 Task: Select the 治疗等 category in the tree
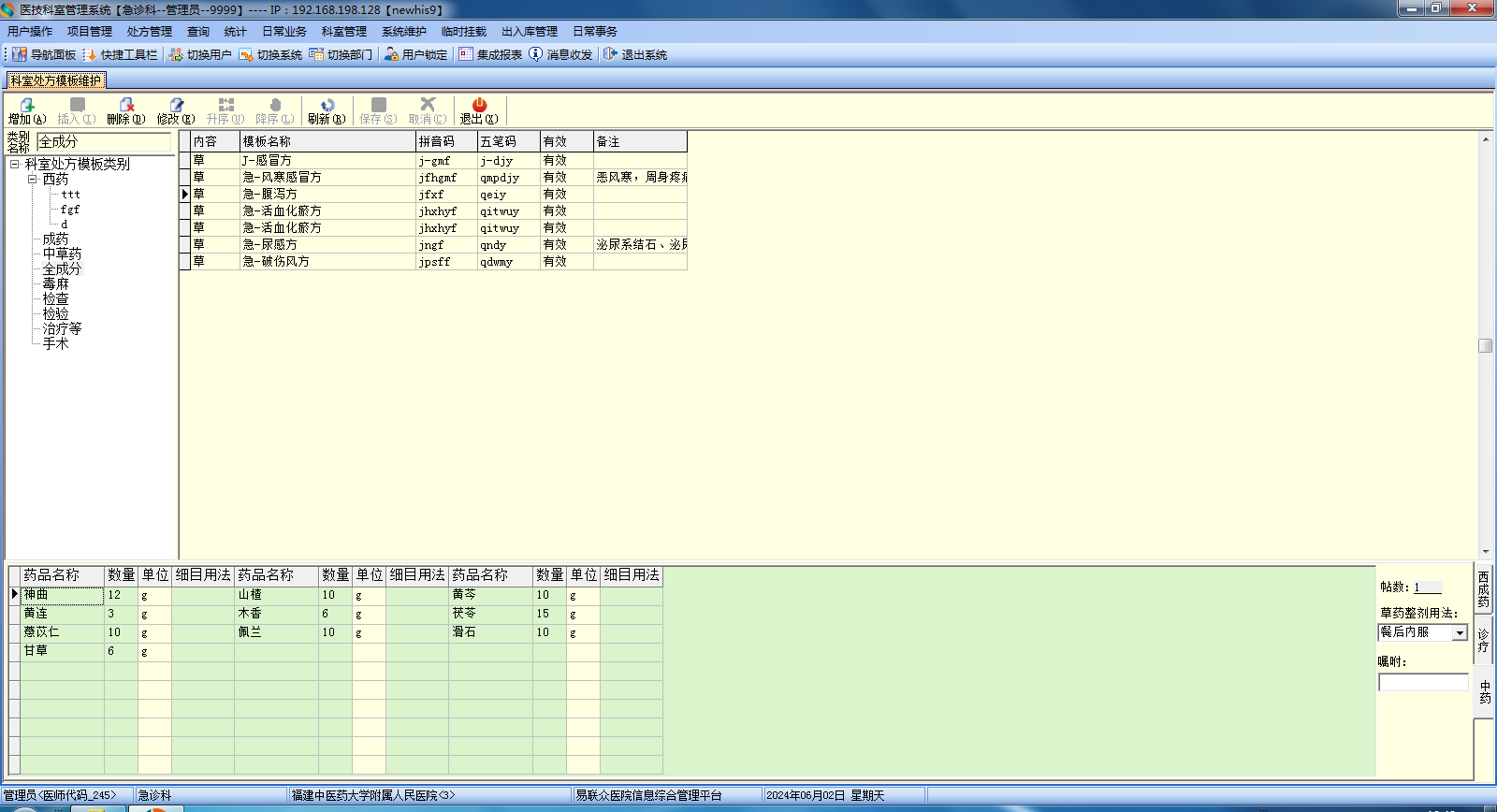[x=62, y=329]
